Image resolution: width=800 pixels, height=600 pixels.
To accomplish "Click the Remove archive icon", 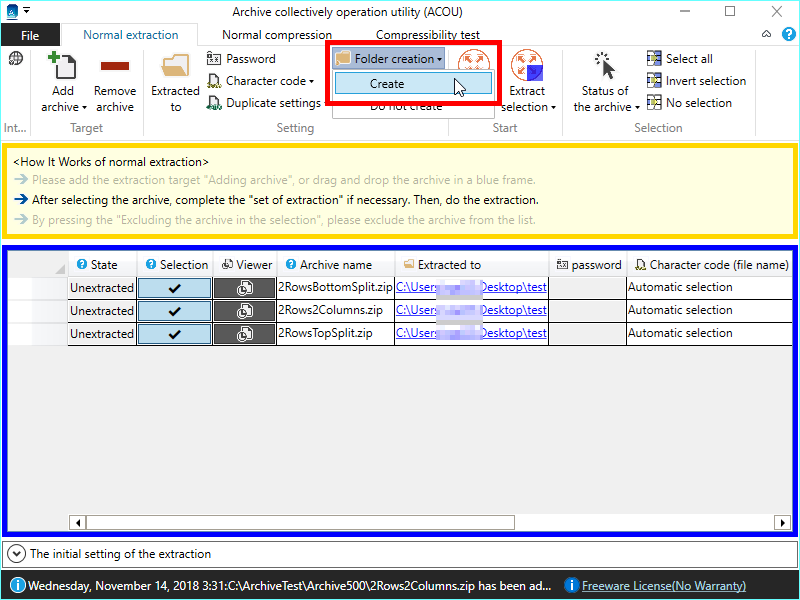I will tap(115, 68).
